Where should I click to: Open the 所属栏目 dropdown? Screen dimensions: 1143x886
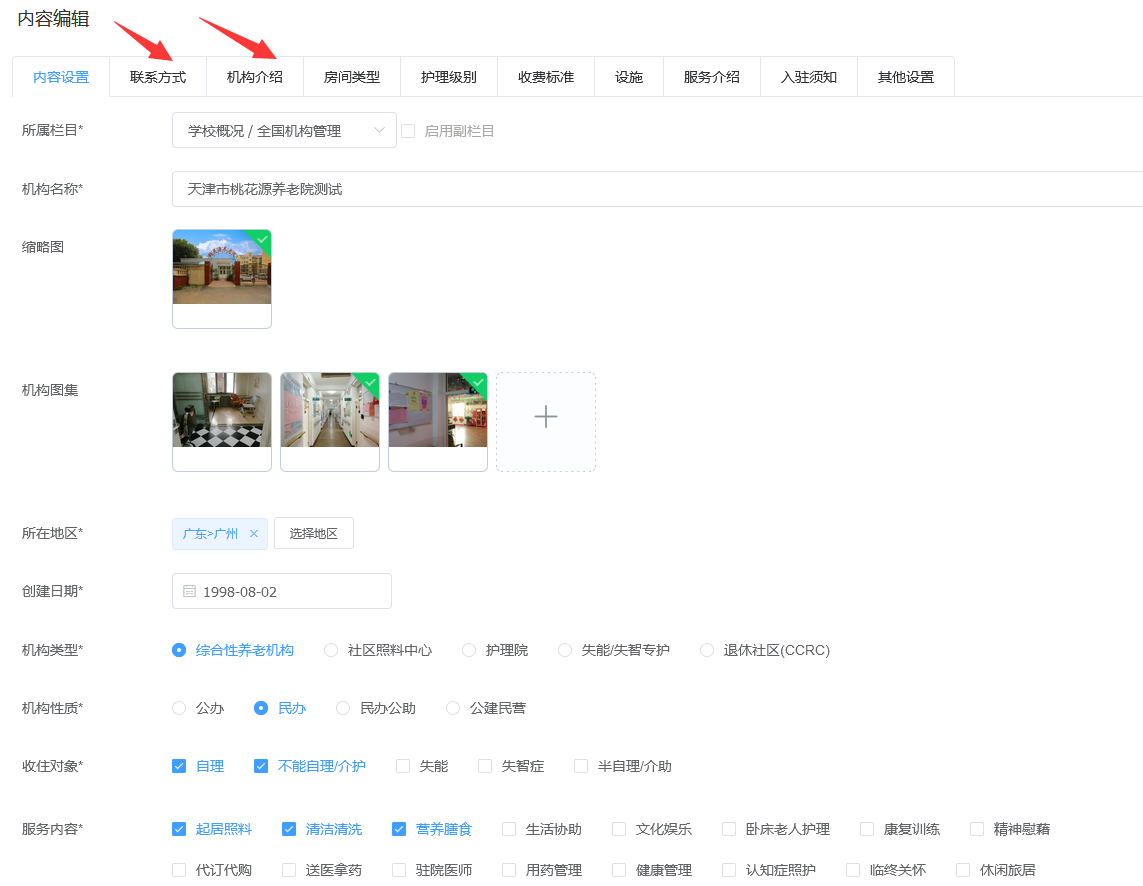click(284, 130)
